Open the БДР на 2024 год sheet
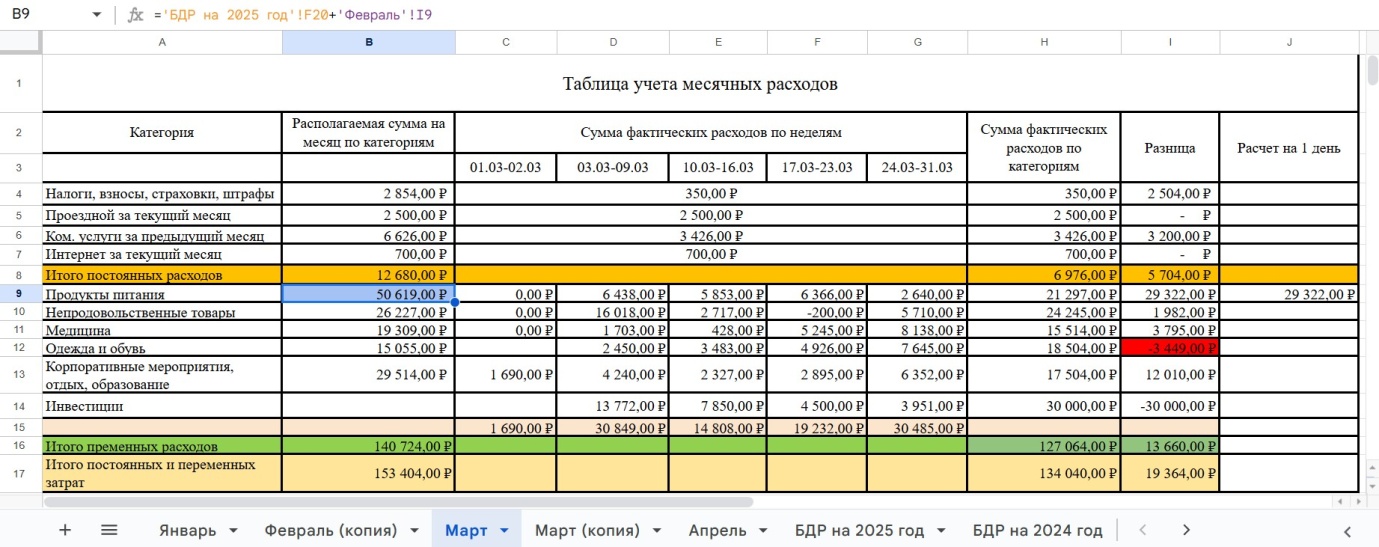This screenshot has height=547, width=1379. click(1036, 530)
